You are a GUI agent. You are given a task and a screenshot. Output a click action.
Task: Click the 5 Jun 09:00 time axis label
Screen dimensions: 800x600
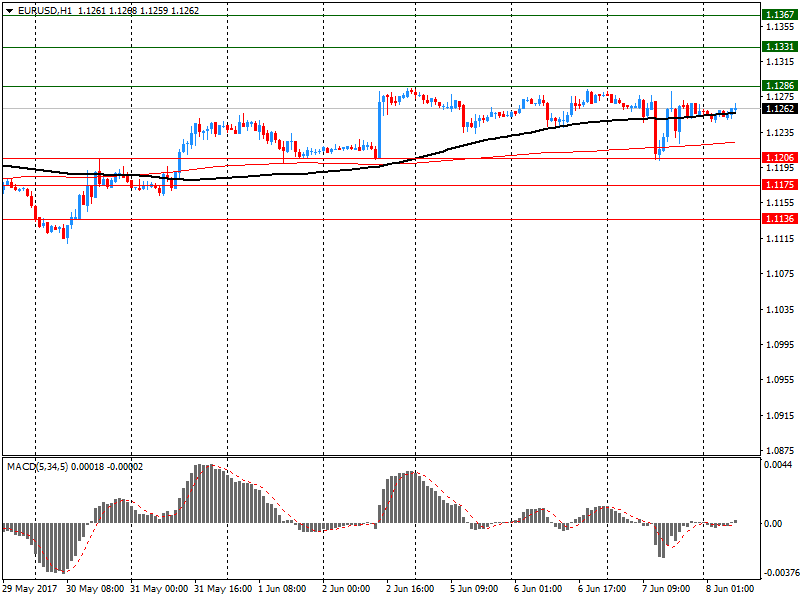[x=474, y=589]
